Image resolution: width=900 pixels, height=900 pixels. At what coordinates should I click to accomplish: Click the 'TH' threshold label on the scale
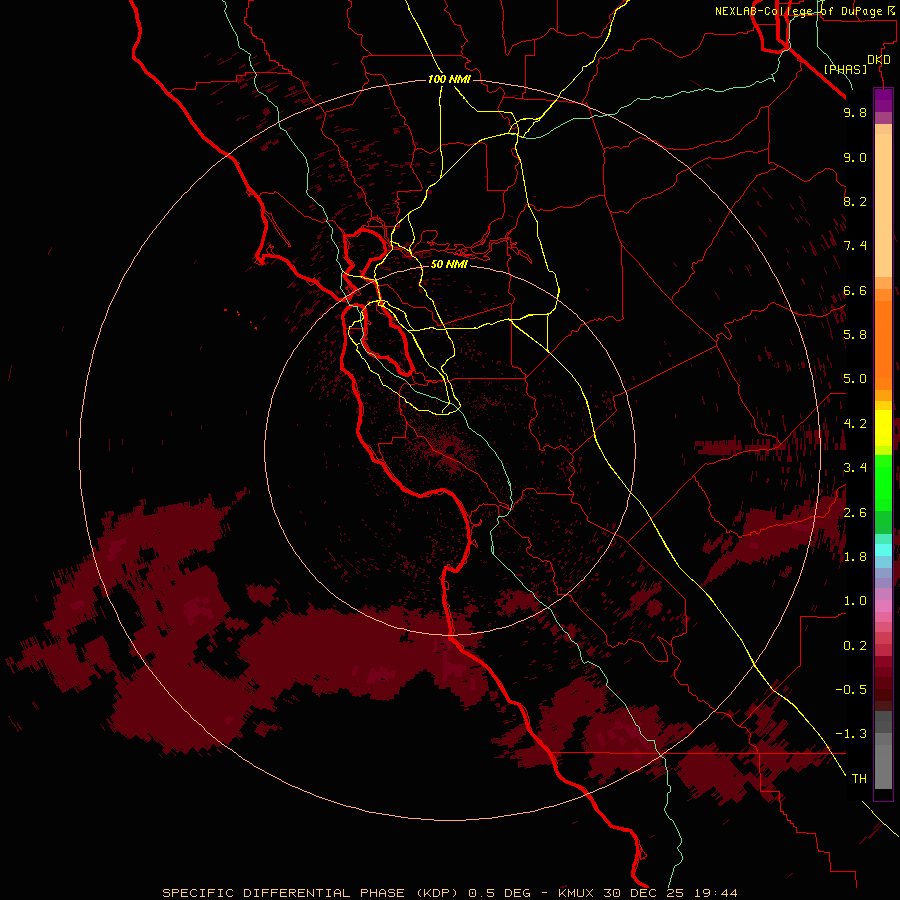click(859, 779)
